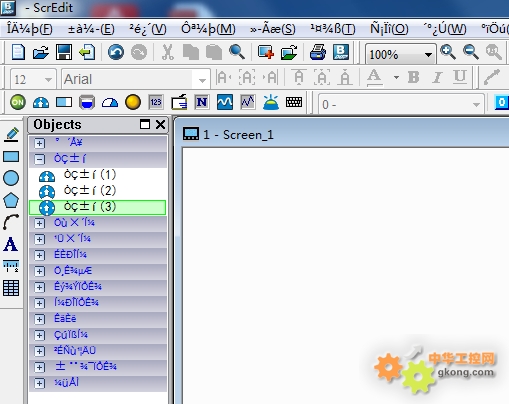This screenshot has height=404, width=509.
Task: Open the 100% zoom level dropdown
Action: coord(401,54)
